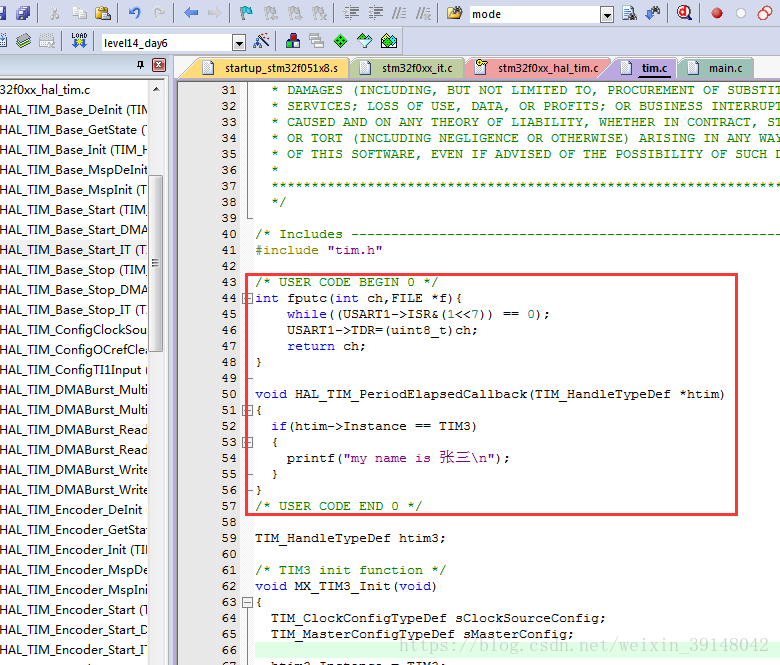Comment out the selection

tap(399, 13)
